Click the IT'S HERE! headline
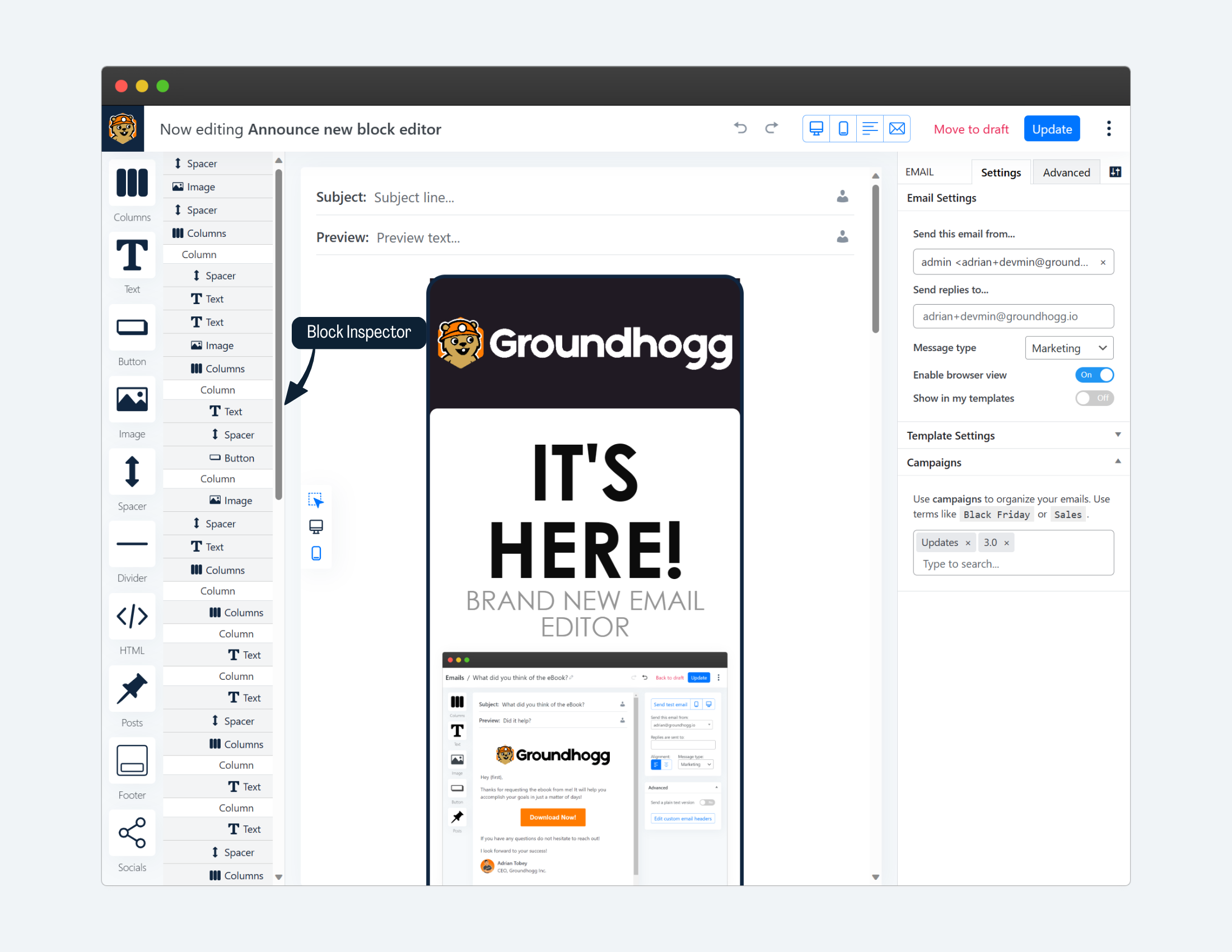This screenshot has width=1232, height=952. [x=585, y=511]
